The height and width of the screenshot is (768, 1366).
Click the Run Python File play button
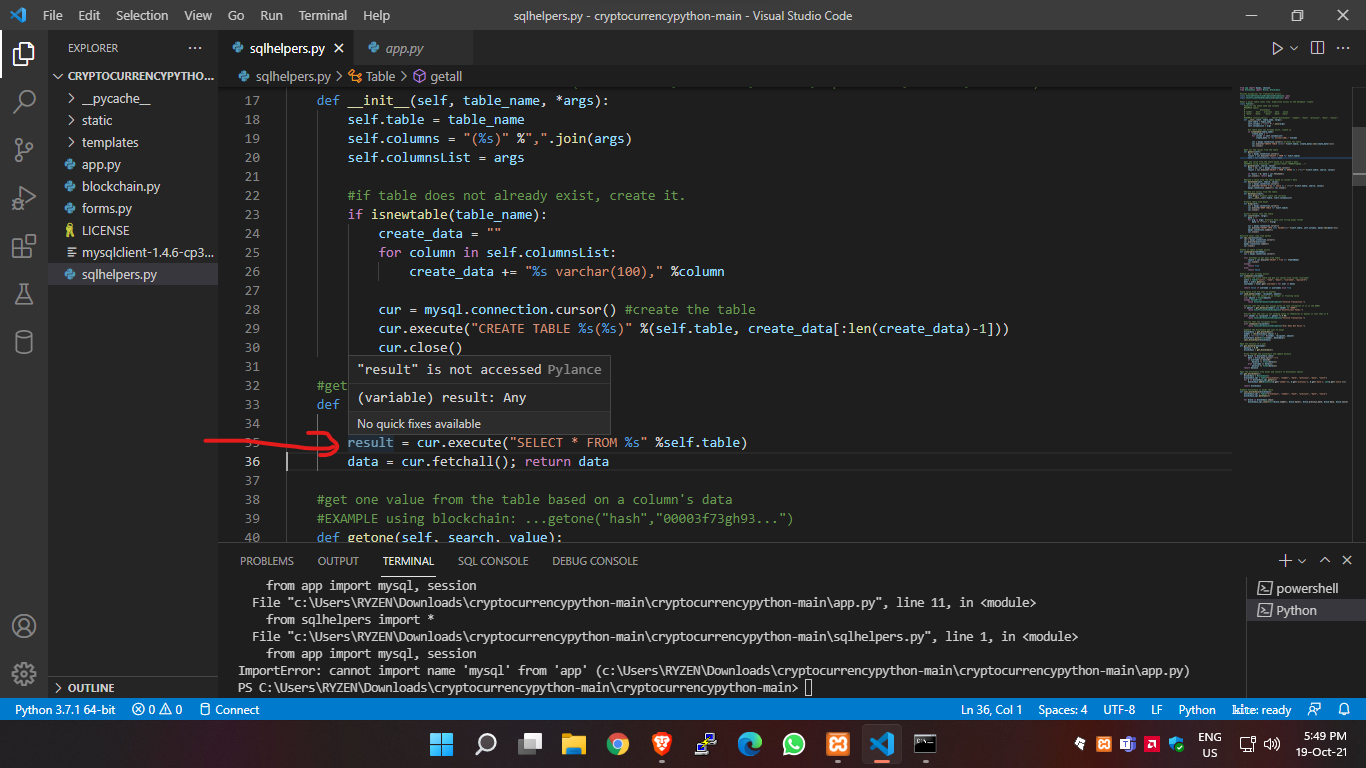coord(1278,47)
